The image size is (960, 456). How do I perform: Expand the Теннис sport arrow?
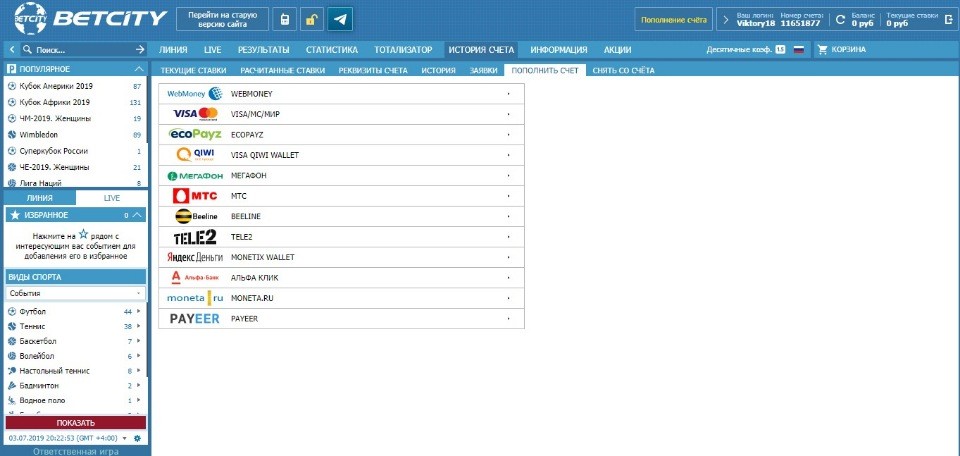pyautogui.click(x=139, y=326)
